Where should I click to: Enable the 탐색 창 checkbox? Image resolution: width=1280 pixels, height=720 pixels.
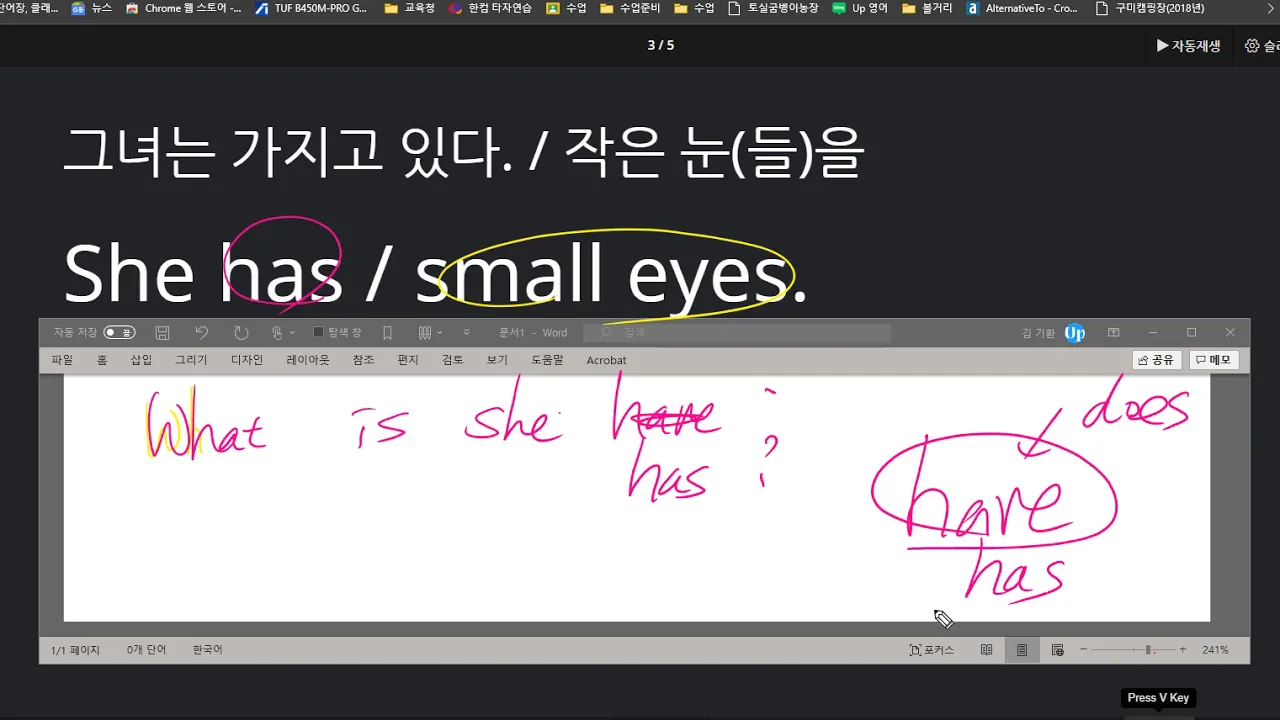coord(319,332)
